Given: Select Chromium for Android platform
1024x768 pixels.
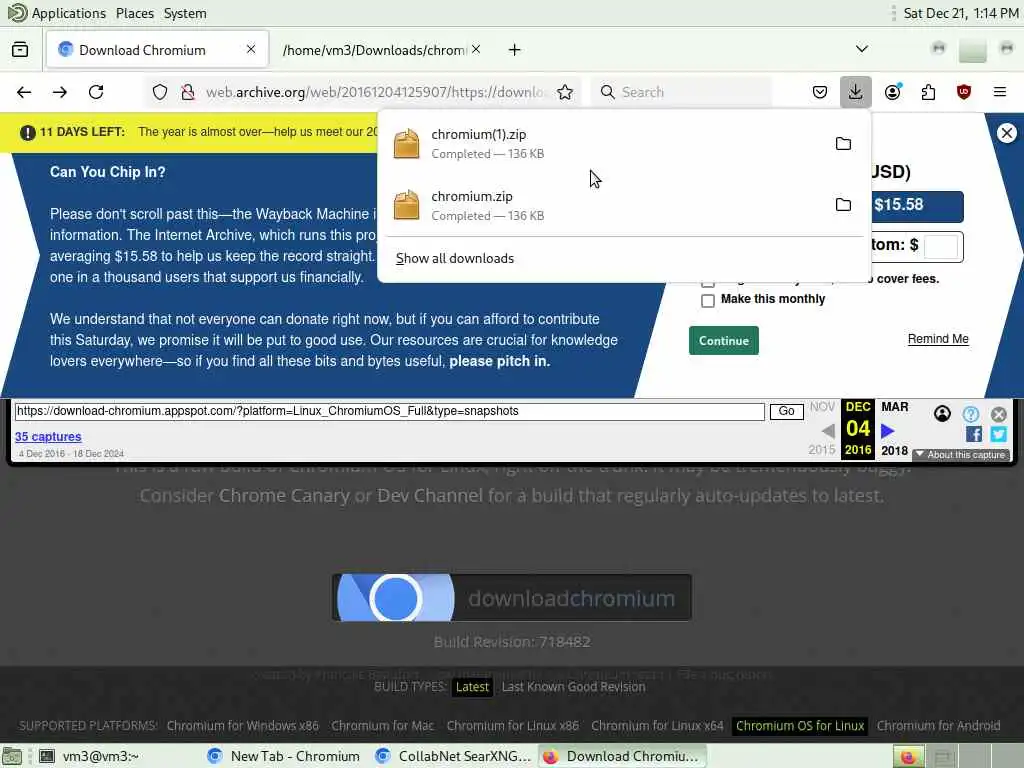Looking at the screenshot, I should click(x=938, y=726).
